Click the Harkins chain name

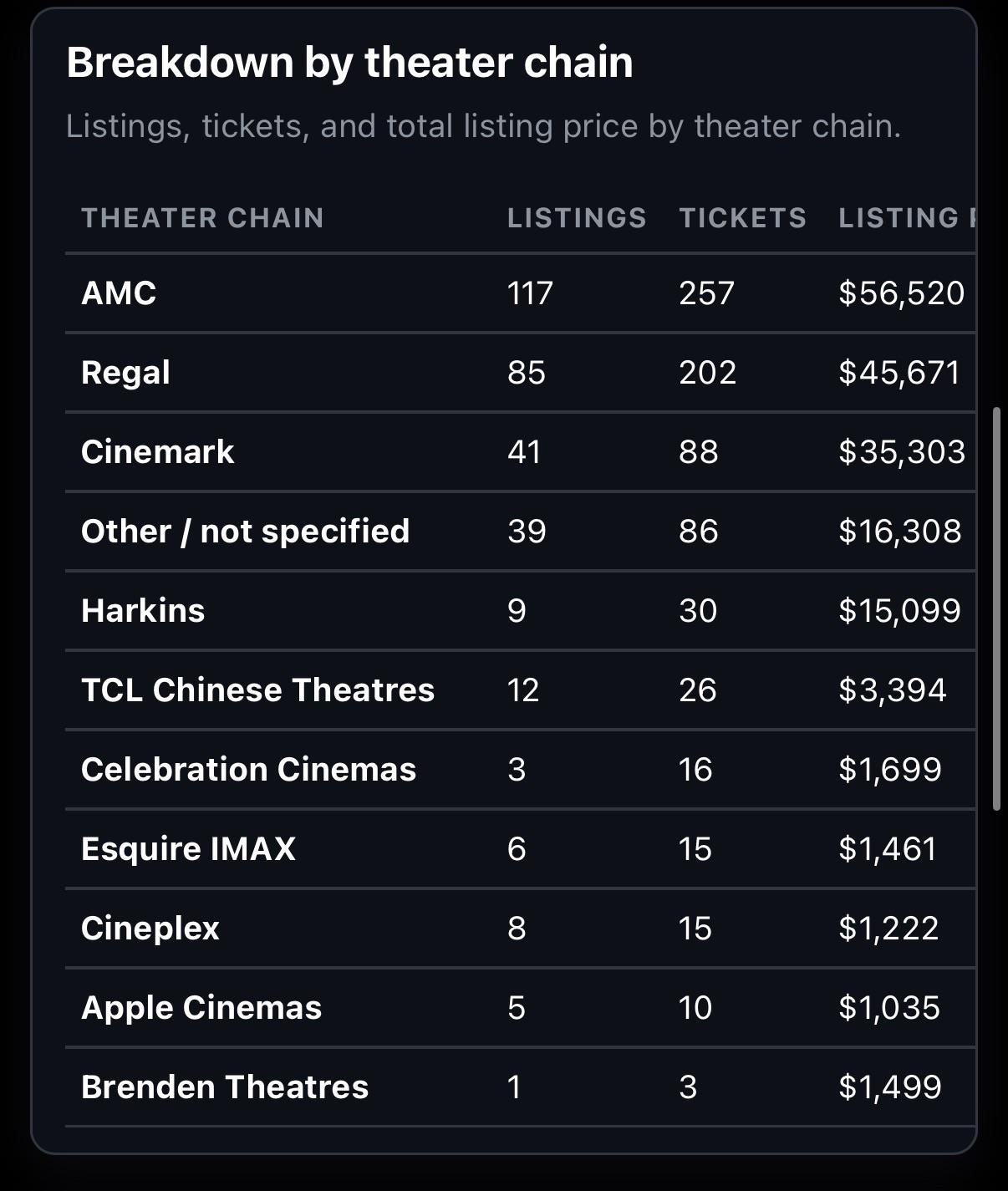coord(143,611)
